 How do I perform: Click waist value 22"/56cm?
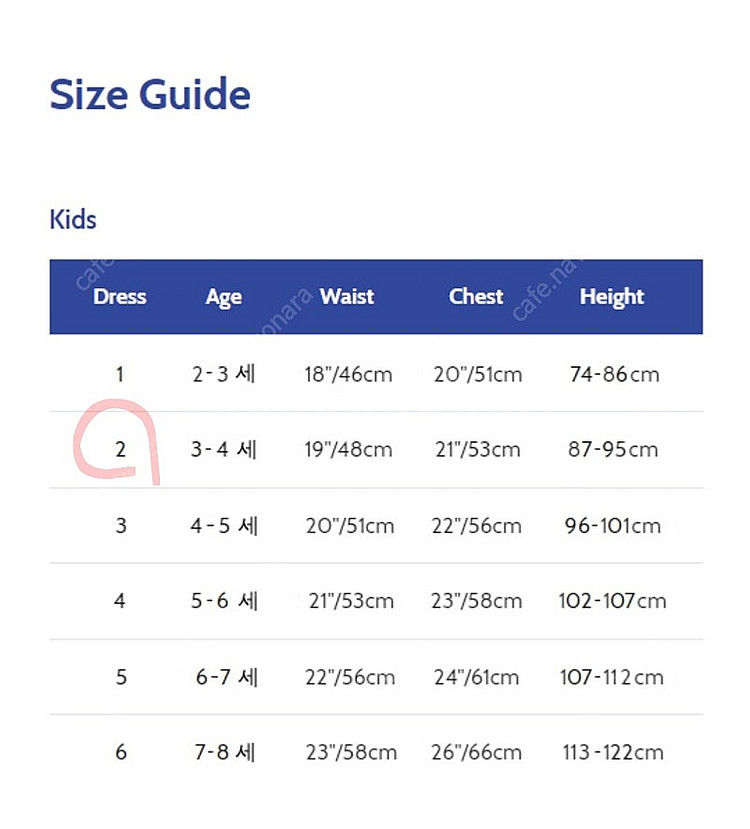click(x=350, y=677)
